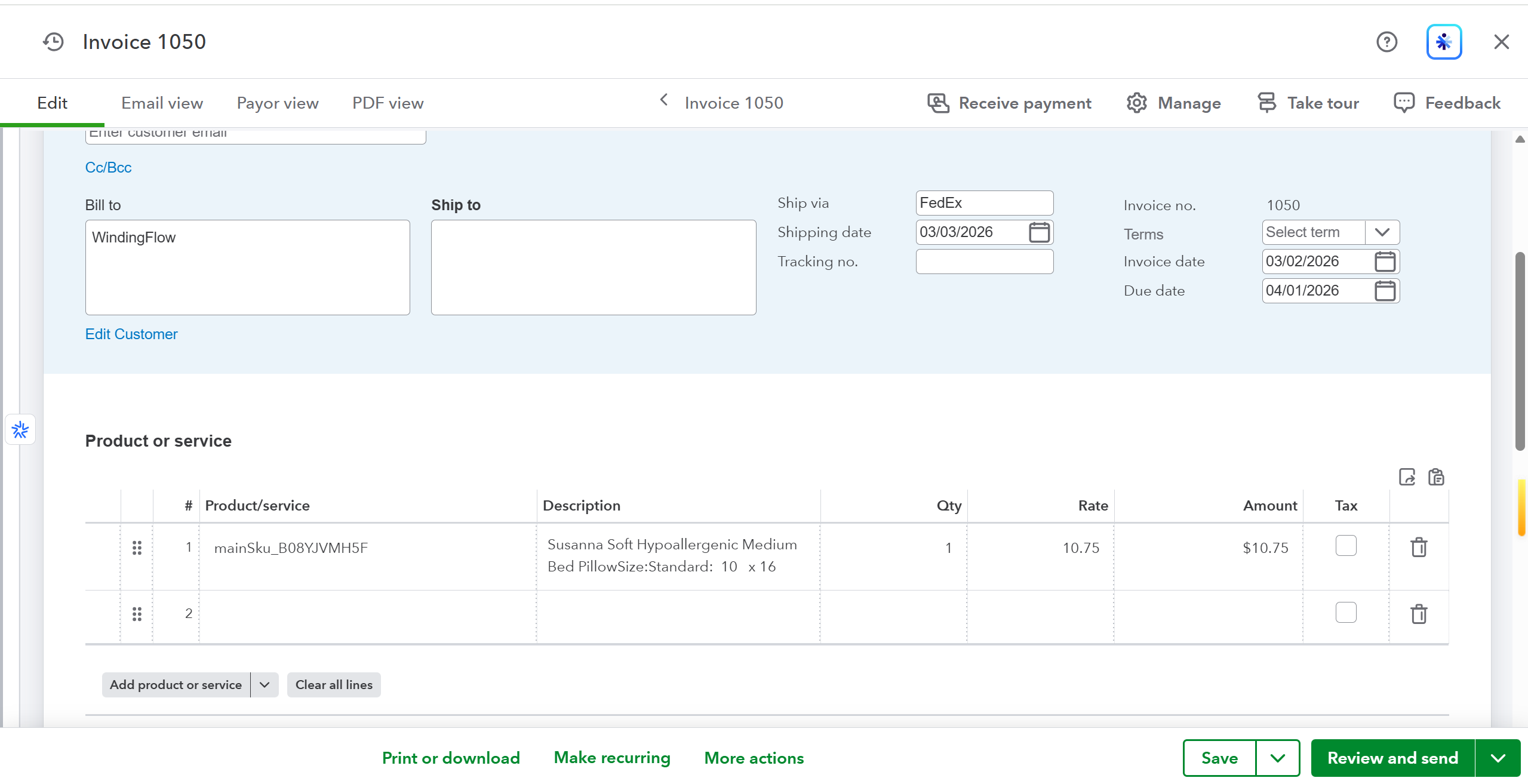The width and height of the screenshot is (1528, 784).
Task: Open the Payor view tab
Action: point(277,102)
